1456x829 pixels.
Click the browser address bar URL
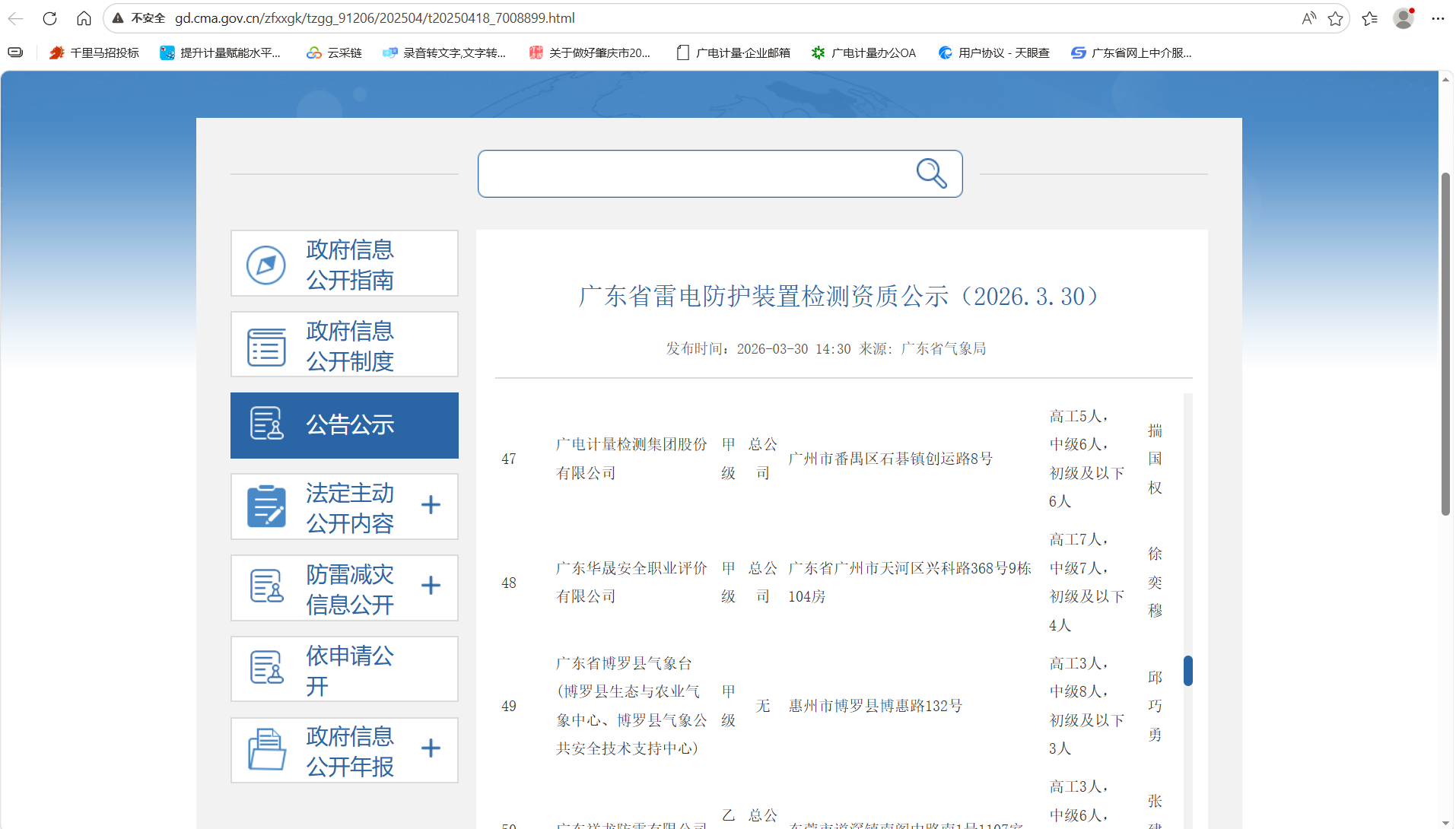tap(375, 18)
